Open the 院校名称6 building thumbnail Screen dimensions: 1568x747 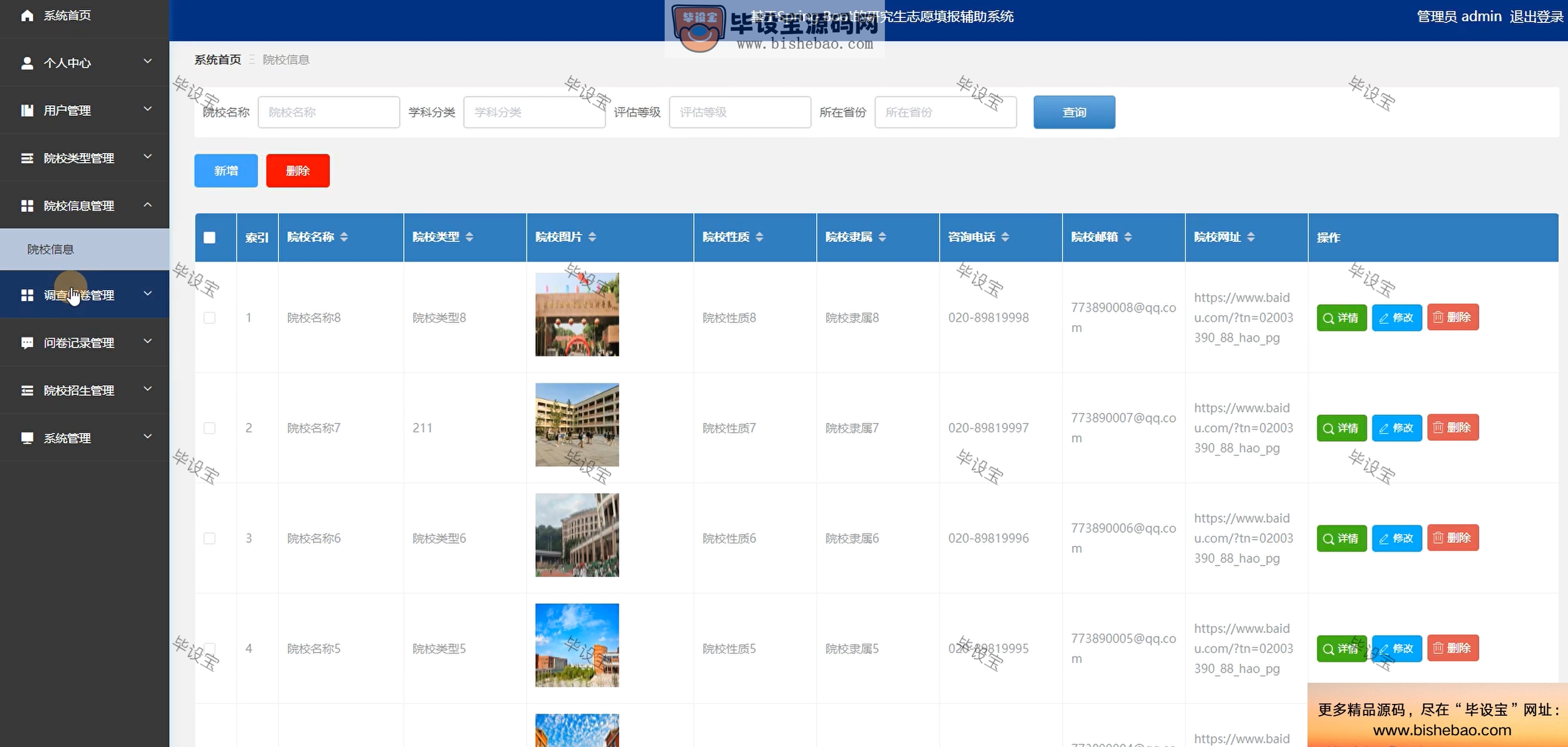pyautogui.click(x=577, y=535)
